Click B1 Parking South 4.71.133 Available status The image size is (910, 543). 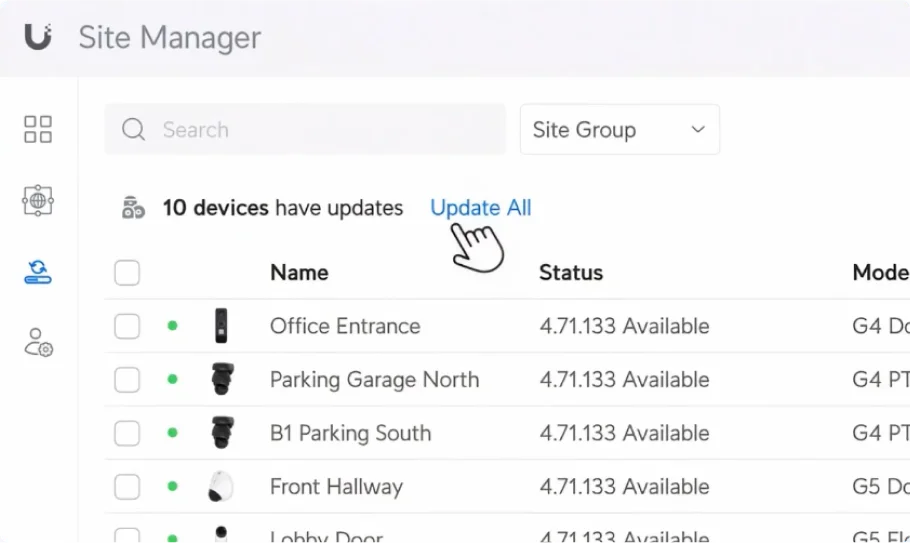pyautogui.click(x=624, y=433)
